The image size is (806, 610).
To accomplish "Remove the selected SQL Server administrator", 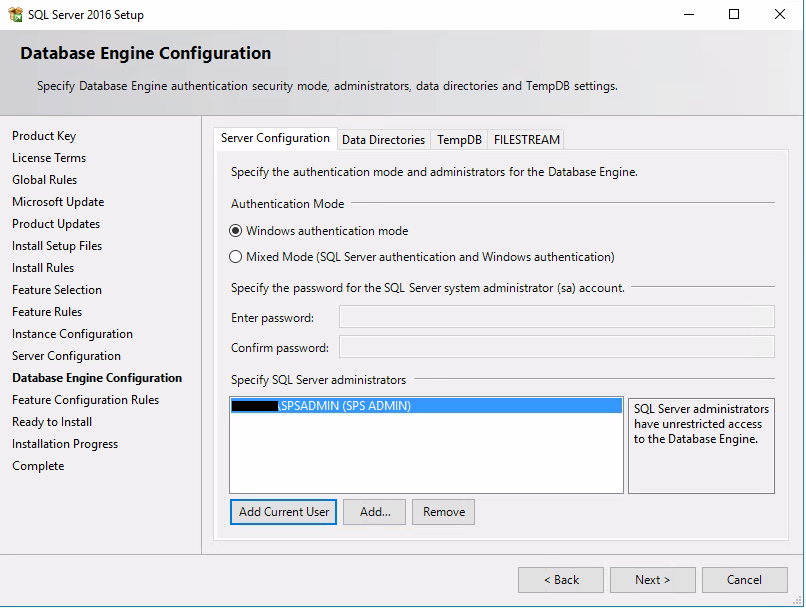I will pyautogui.click(x=443, y=511).
